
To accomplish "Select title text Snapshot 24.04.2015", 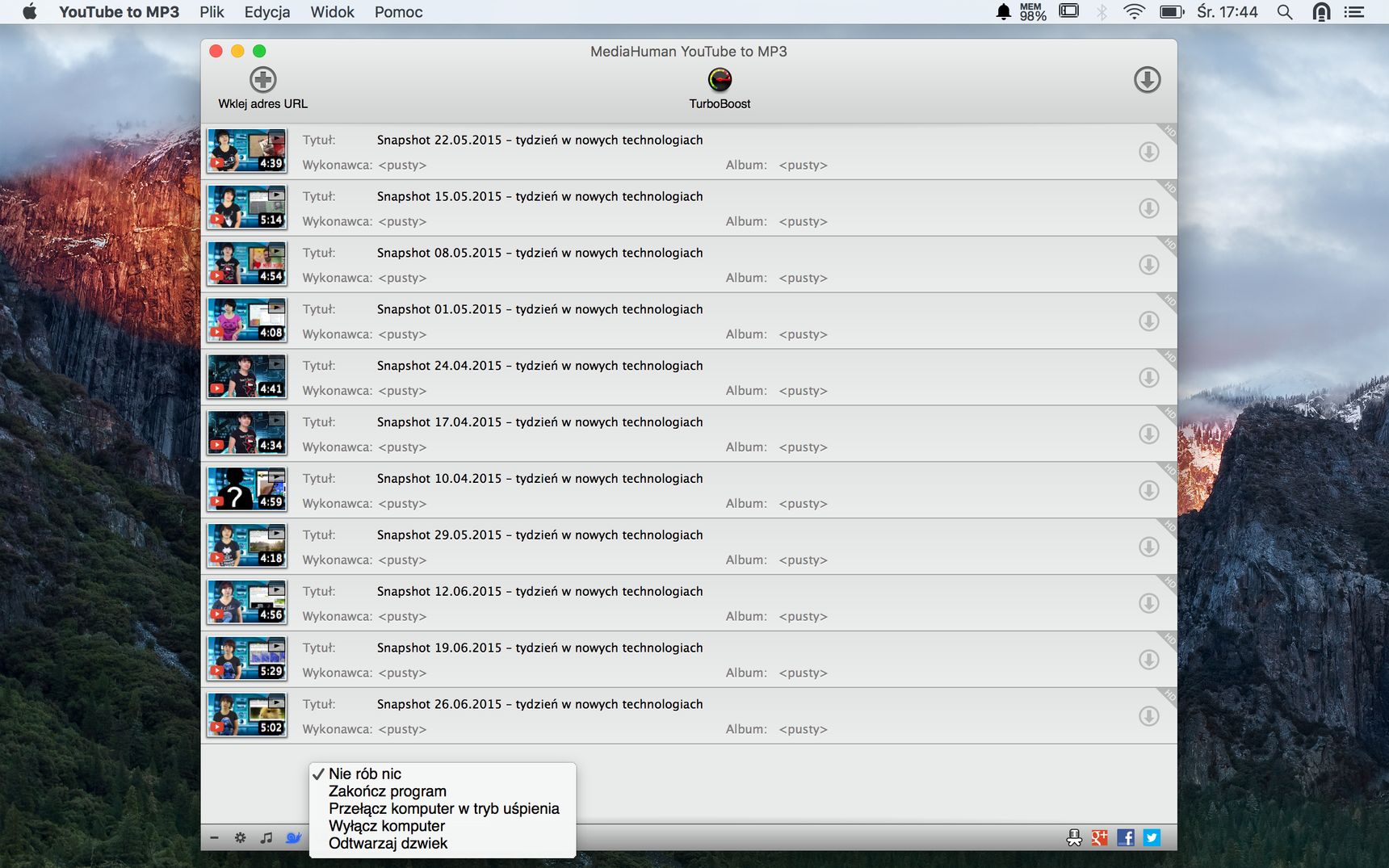I will click(539, 366).
